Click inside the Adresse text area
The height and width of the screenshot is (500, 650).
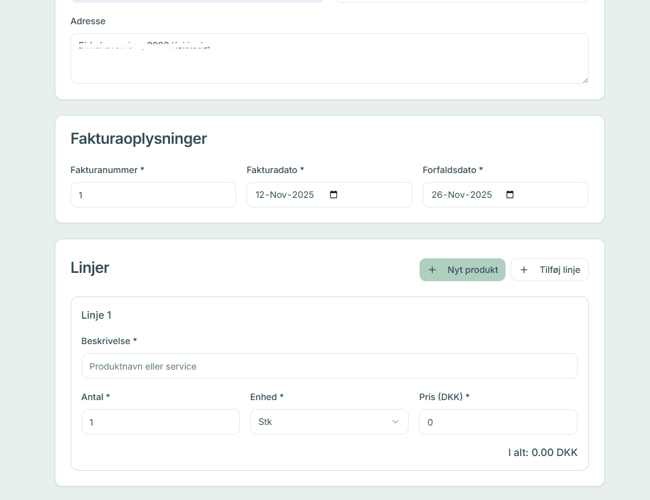tap(329, 62)
